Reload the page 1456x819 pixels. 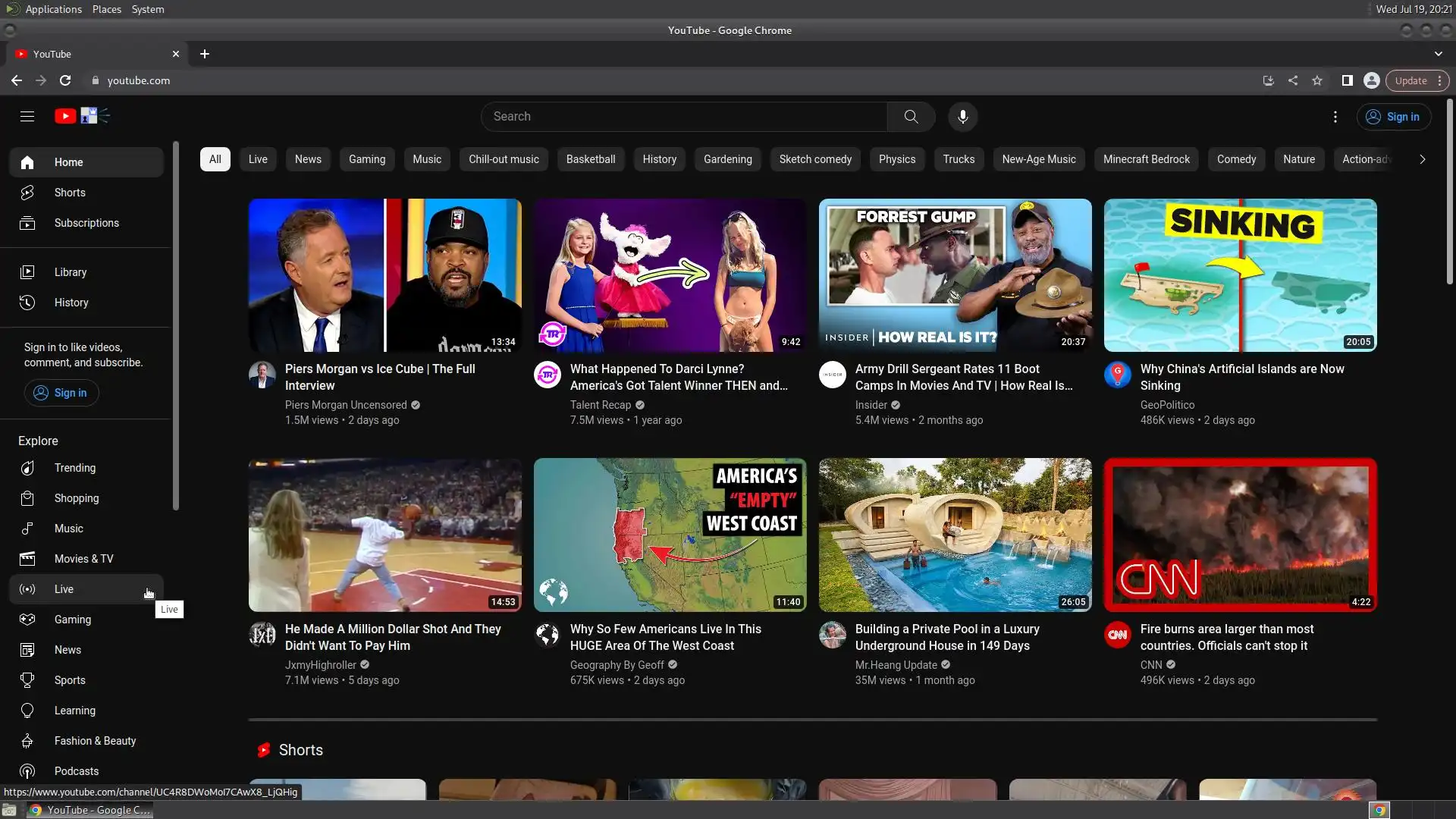pos(65,80)
